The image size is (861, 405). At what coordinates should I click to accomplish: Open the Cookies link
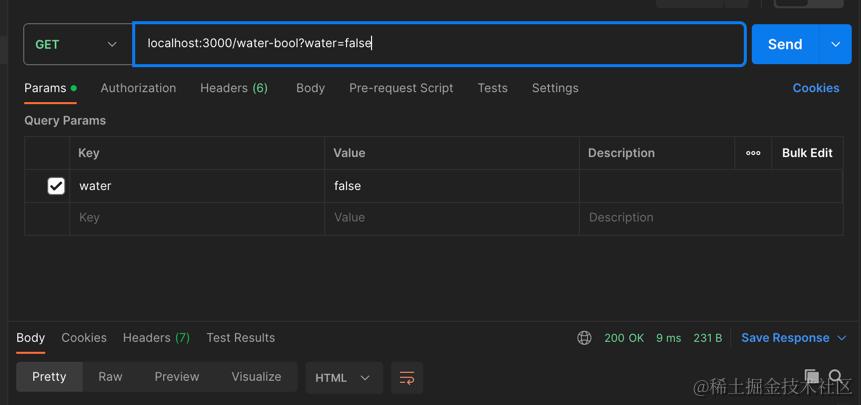(x=815, y=88)
